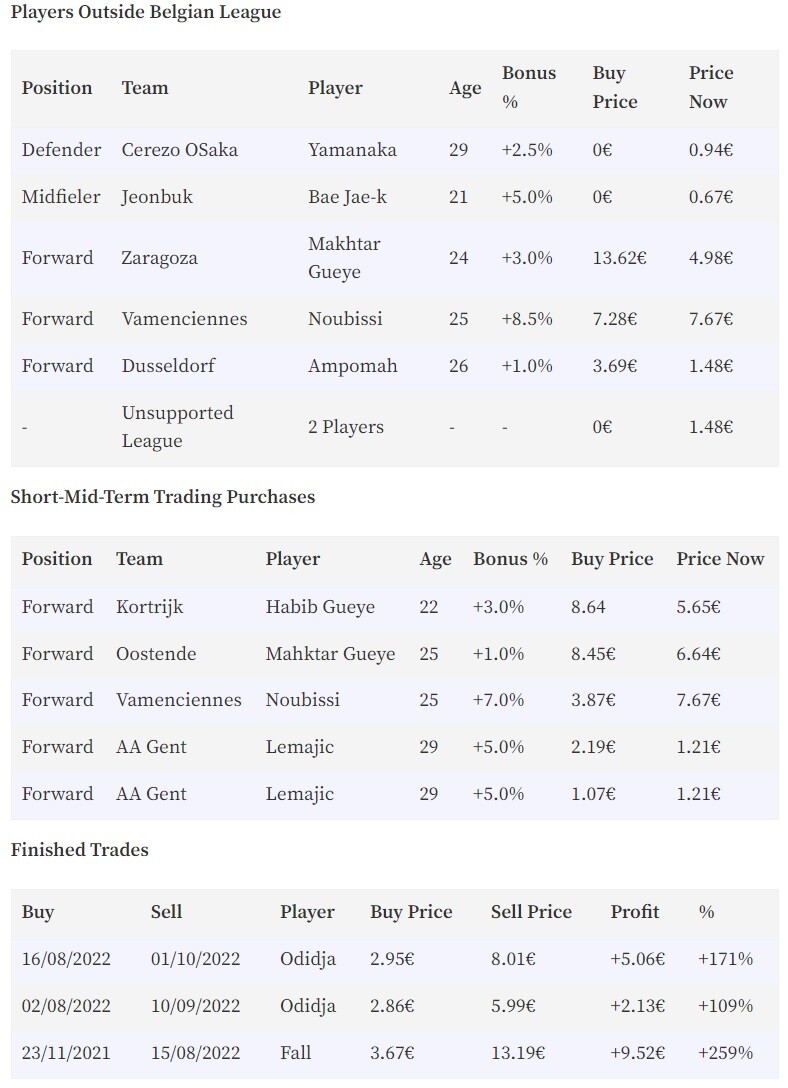Click the Finished Trades heading
The height and width of the screenshot is (1088, 788).
pyautogui.click(x=80, y=850)
